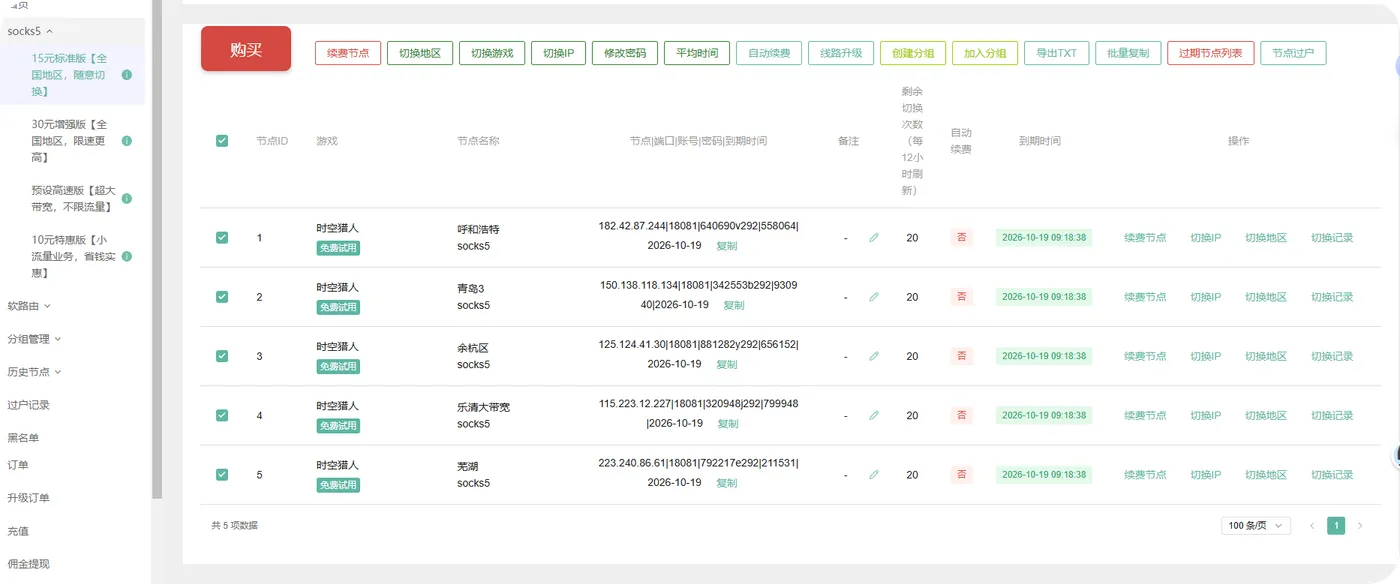1400x584 pixels.
Task: Click info icon beside 30元增强版 menu item
Action: coord(127,141)
